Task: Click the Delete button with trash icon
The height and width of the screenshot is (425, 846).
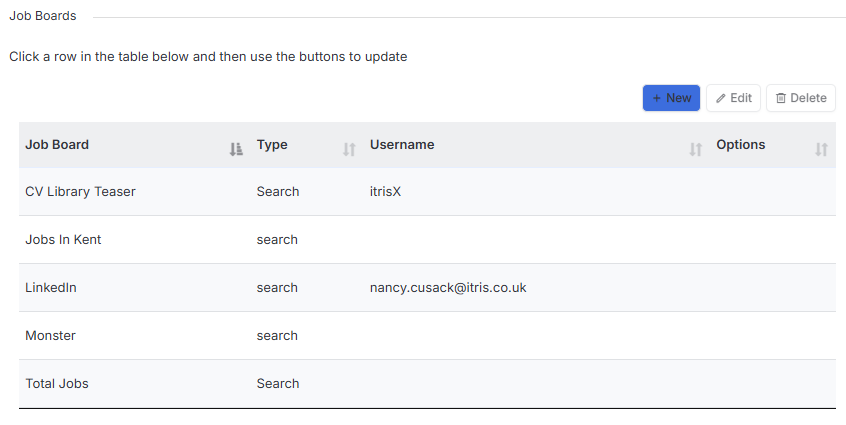Action: tap(801, 98)
